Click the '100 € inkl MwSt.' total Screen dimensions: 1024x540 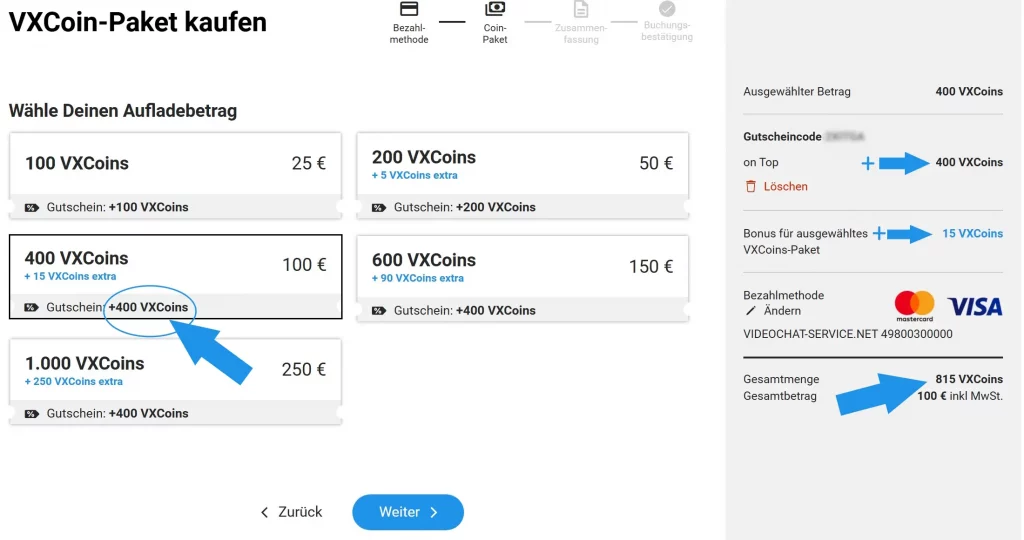click(x=960, y=396)
